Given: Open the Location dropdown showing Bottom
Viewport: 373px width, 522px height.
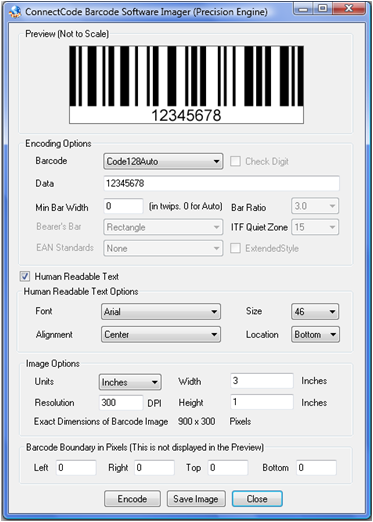Looking at the screenshot, I should click(x=315, y=334).
